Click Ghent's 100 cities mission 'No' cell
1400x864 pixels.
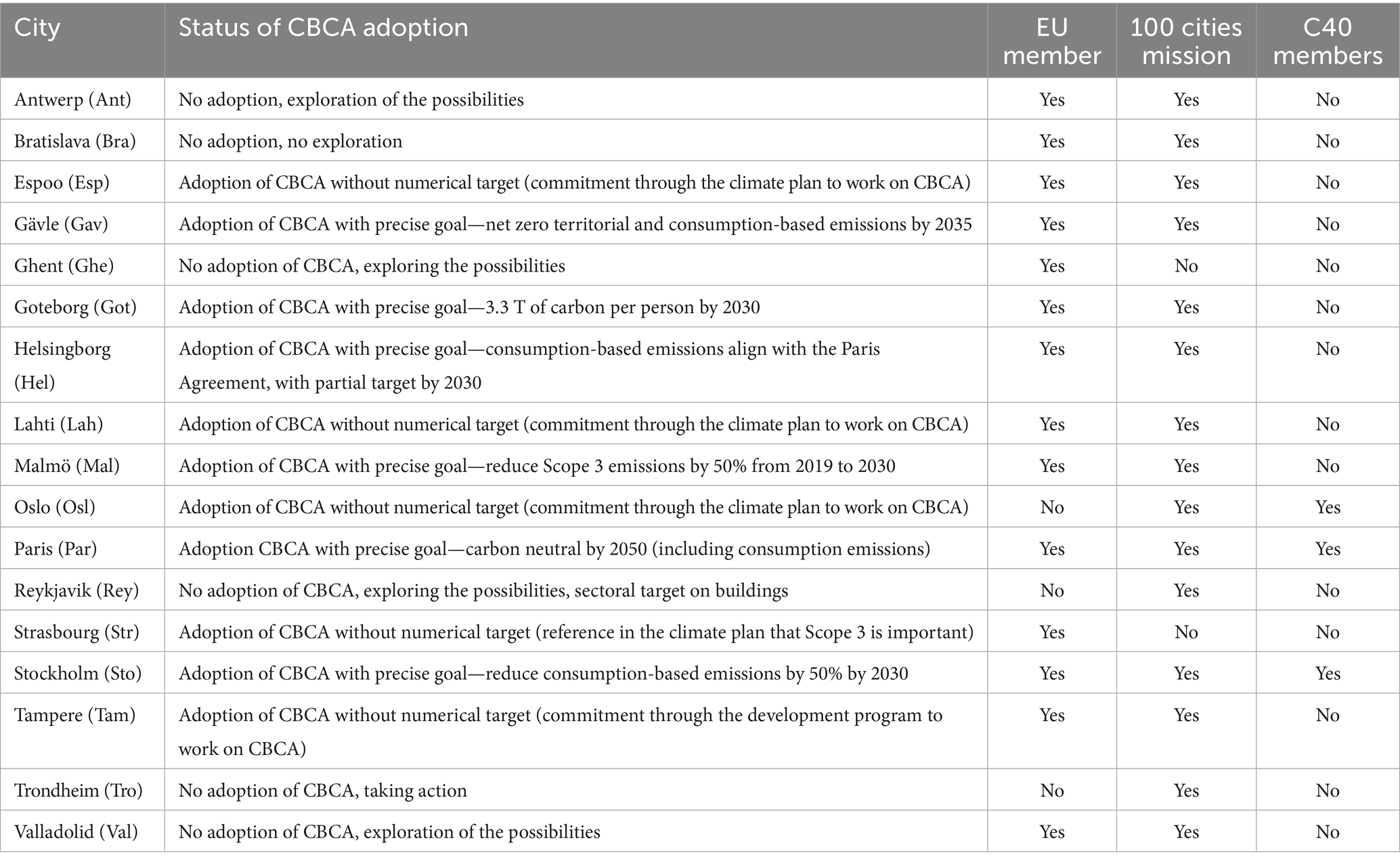1186,265
